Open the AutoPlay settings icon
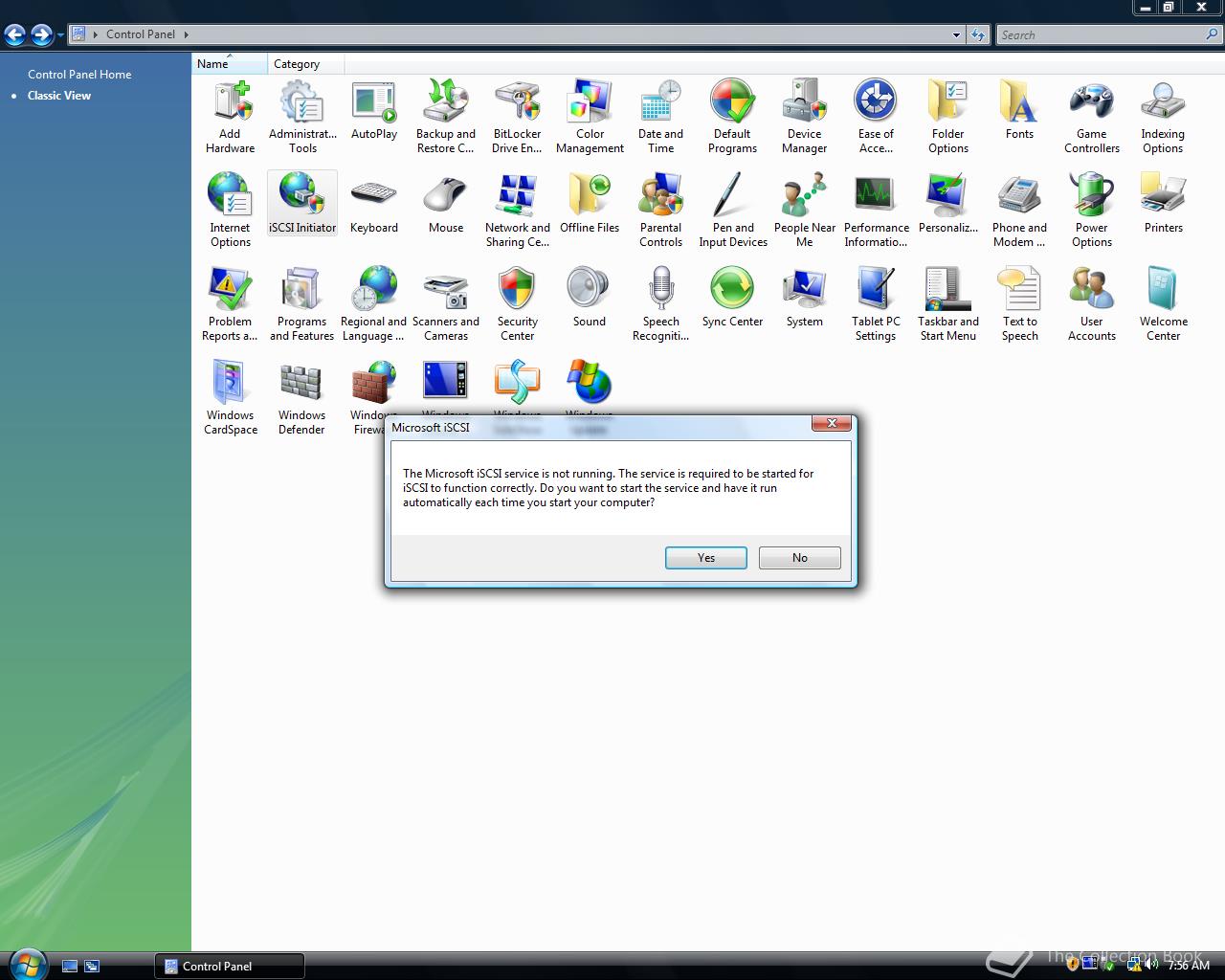This screenshot has width=1225, height=980. pyautogui.click(x=374, y=110)
